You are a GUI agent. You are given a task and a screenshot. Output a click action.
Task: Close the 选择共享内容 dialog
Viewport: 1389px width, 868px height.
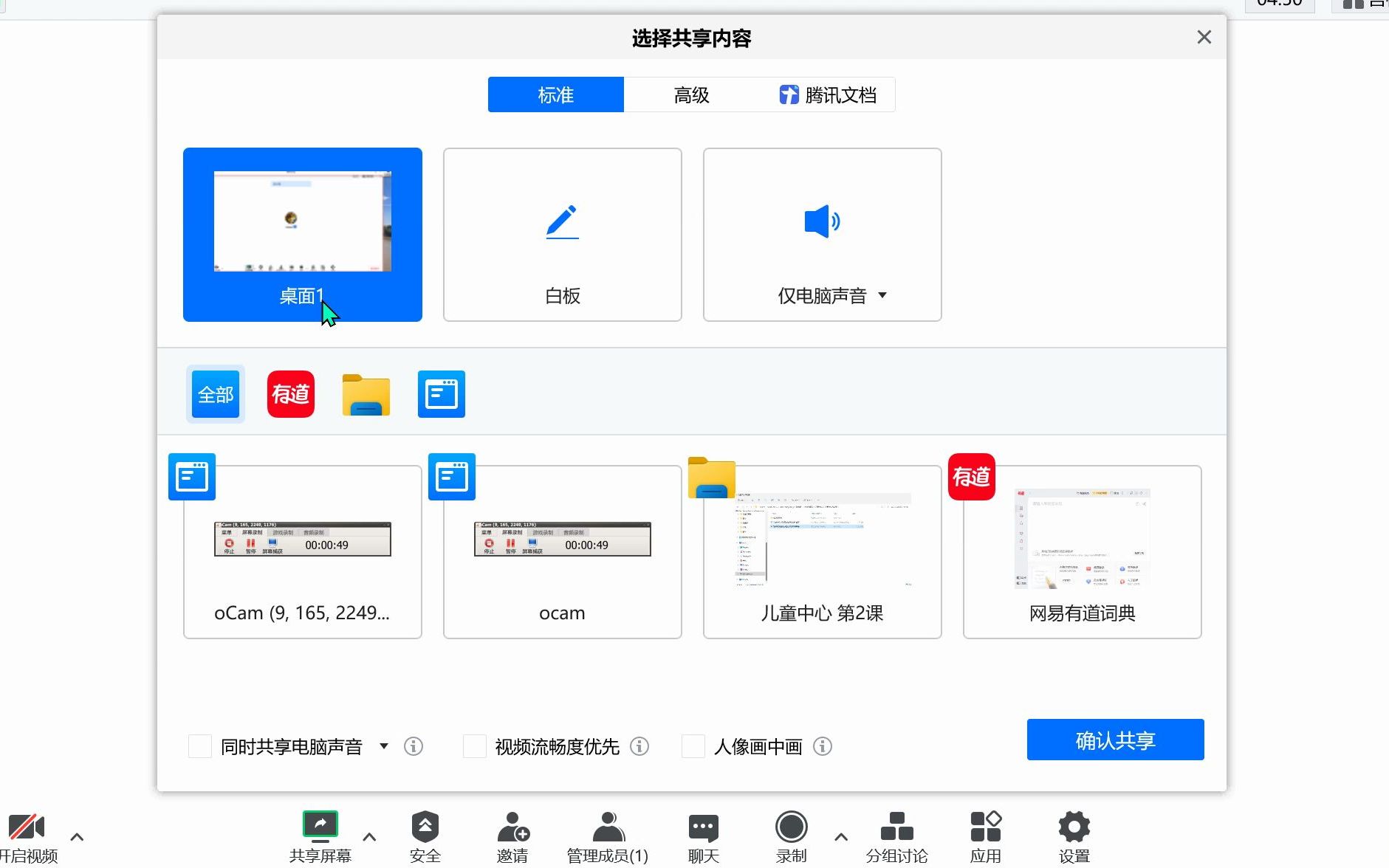point(1204,37)
